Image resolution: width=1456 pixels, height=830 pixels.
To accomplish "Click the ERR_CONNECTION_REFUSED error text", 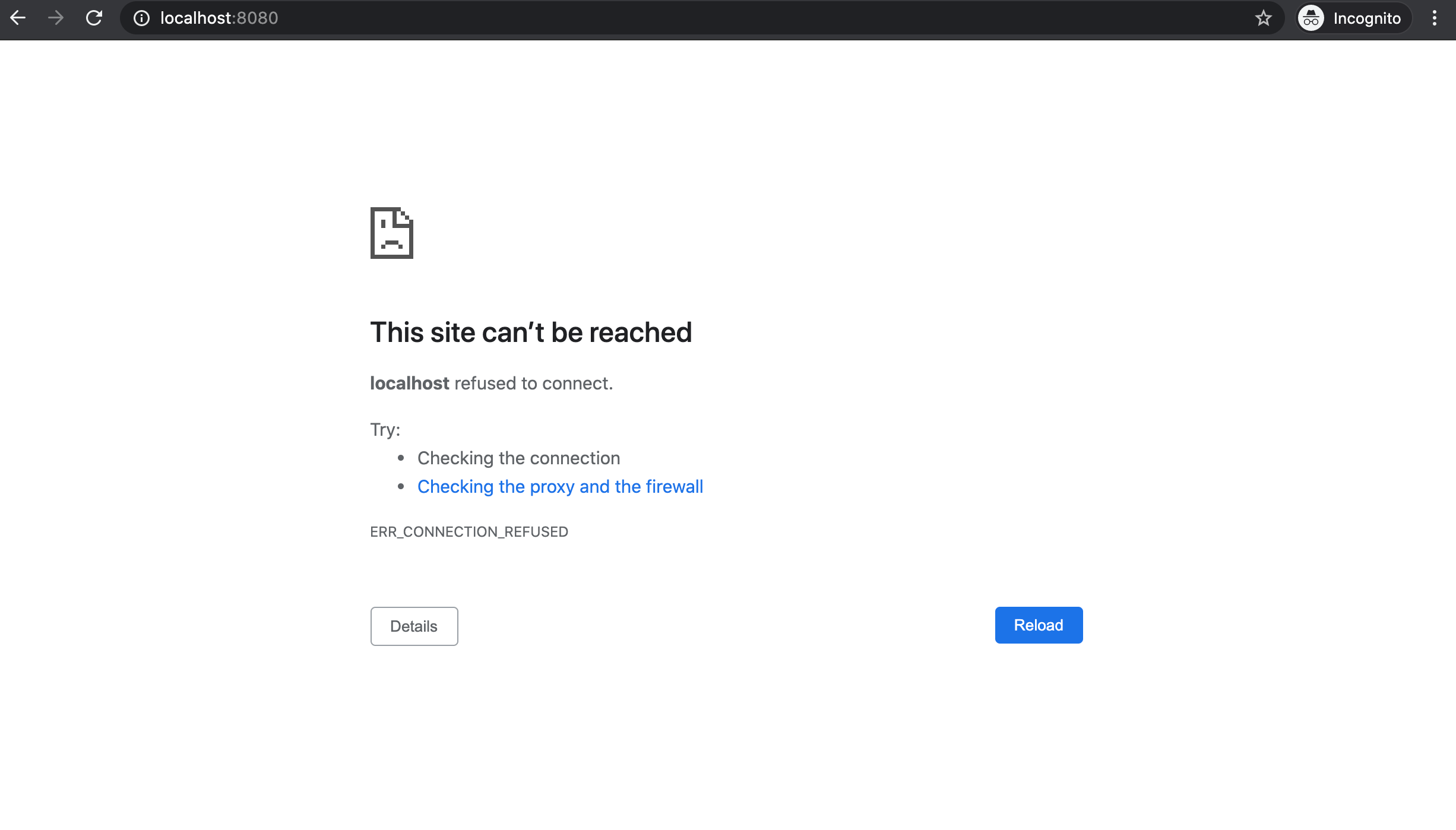I will point(469,531).
